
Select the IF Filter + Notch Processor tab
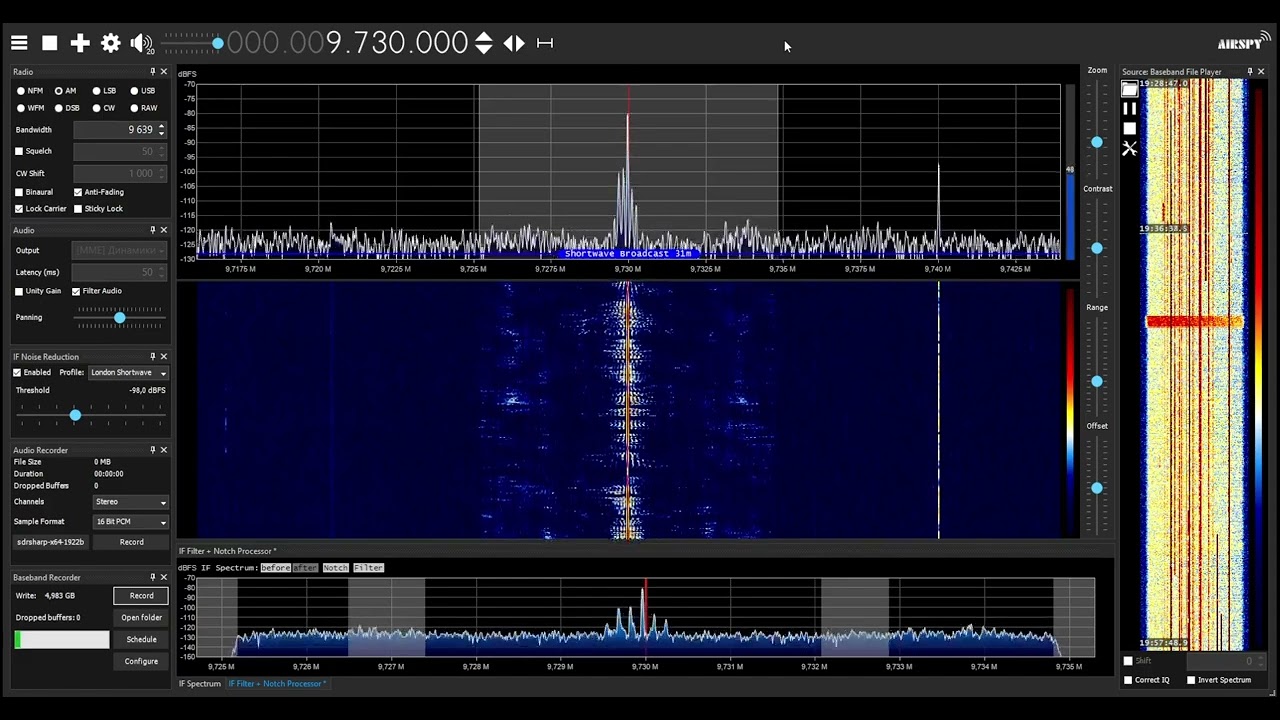(x=277, y=684)
